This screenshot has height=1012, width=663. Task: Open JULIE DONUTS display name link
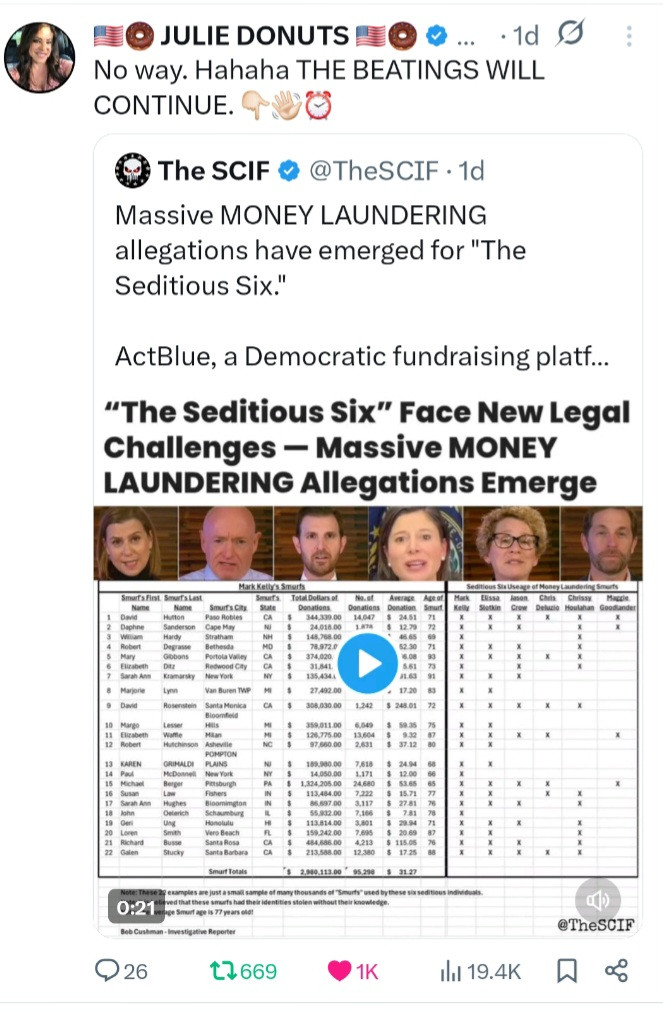click(254, 36)
